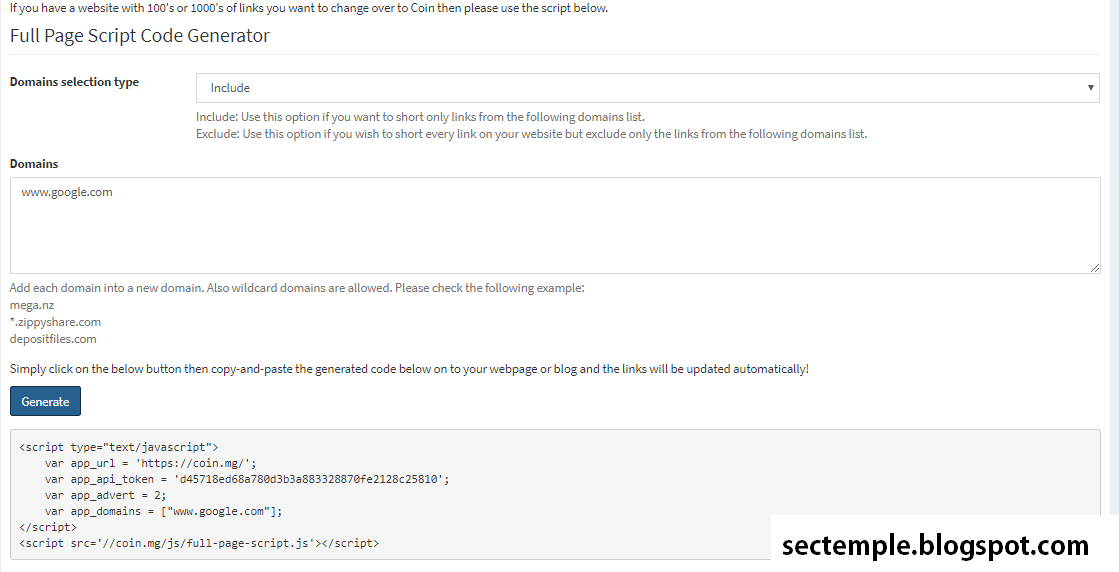1119x572 pixels.
Task: Click the Full Page Script Code Generator heading
Action: pyautogui.click(x=140, y=36)
